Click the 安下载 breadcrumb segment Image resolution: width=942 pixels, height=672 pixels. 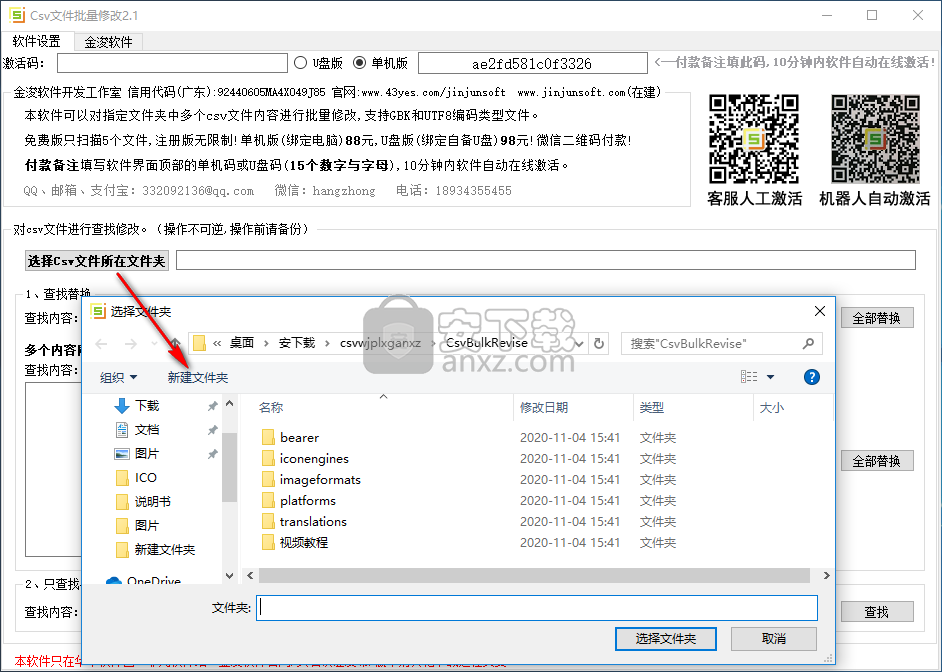pyautogui.click(x=297, y=343)
